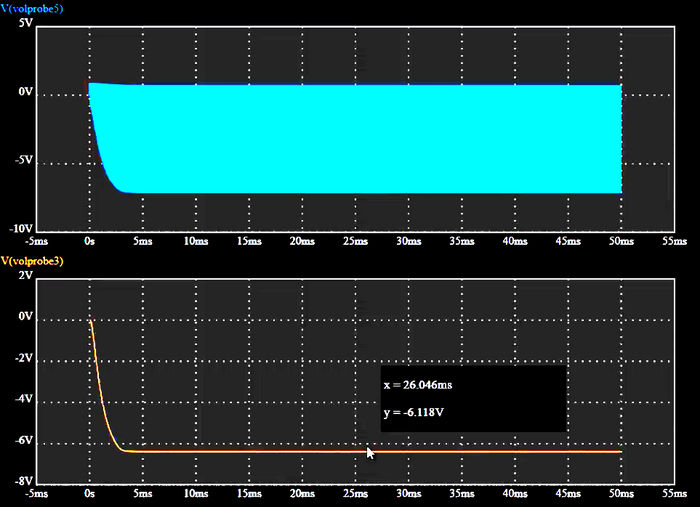The width and height of the screenshot is (700, 507).
Task: Click the -10V axis label on upper plot
Action: 21,229
